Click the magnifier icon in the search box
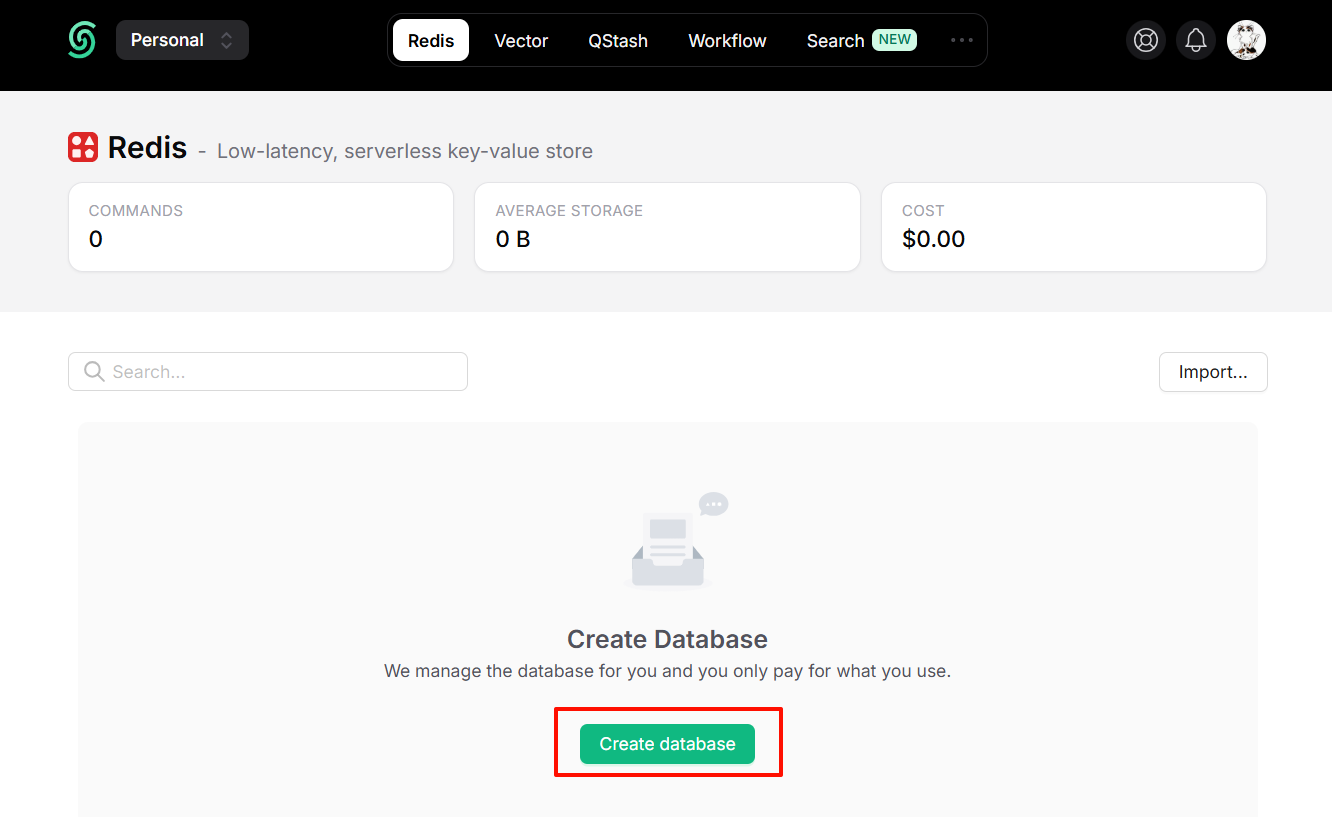This screenshot has width=1332, height=817. click(x=94, y=372)
